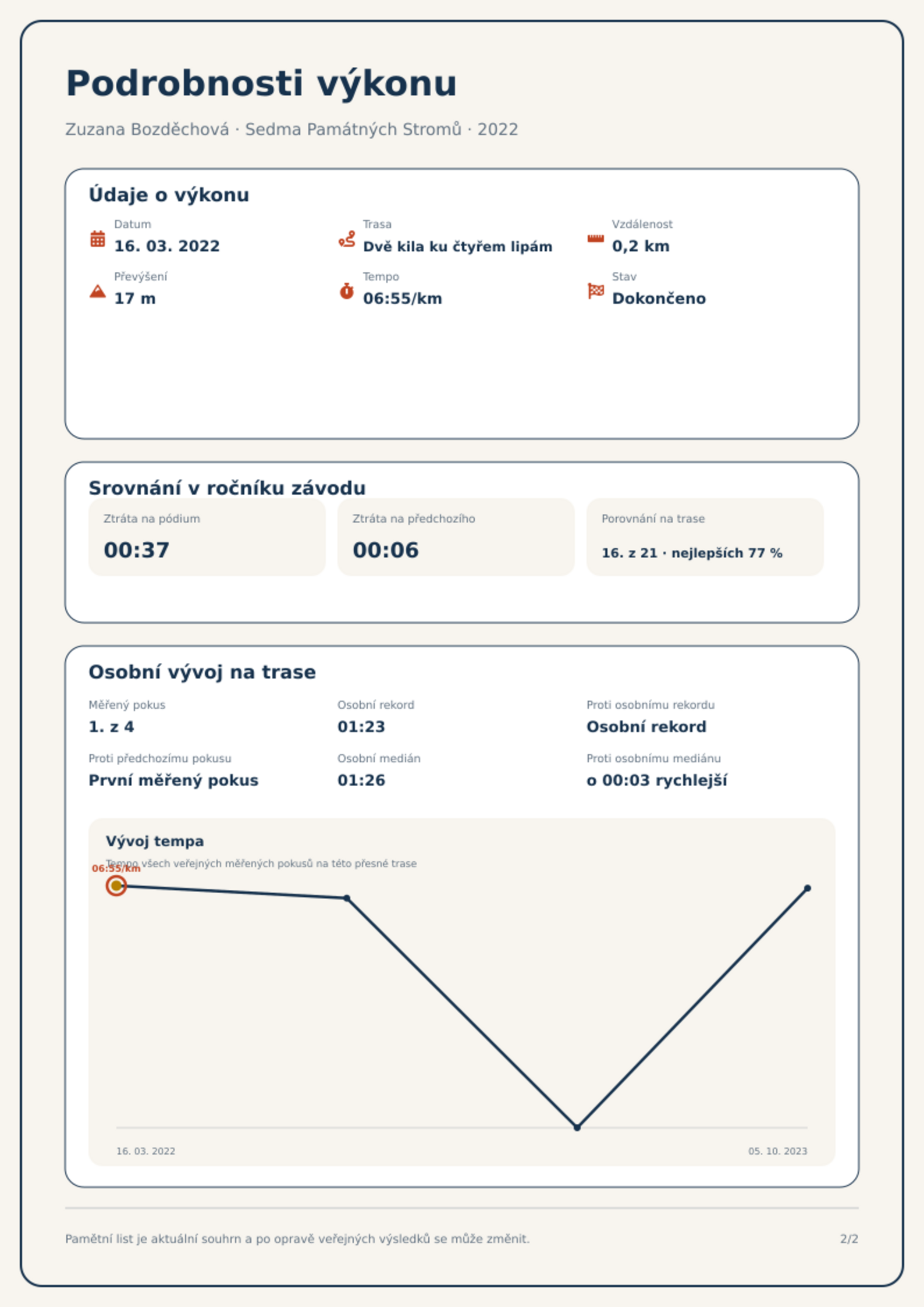Click the Osobní rekord value 01:23

pos(361,726)
